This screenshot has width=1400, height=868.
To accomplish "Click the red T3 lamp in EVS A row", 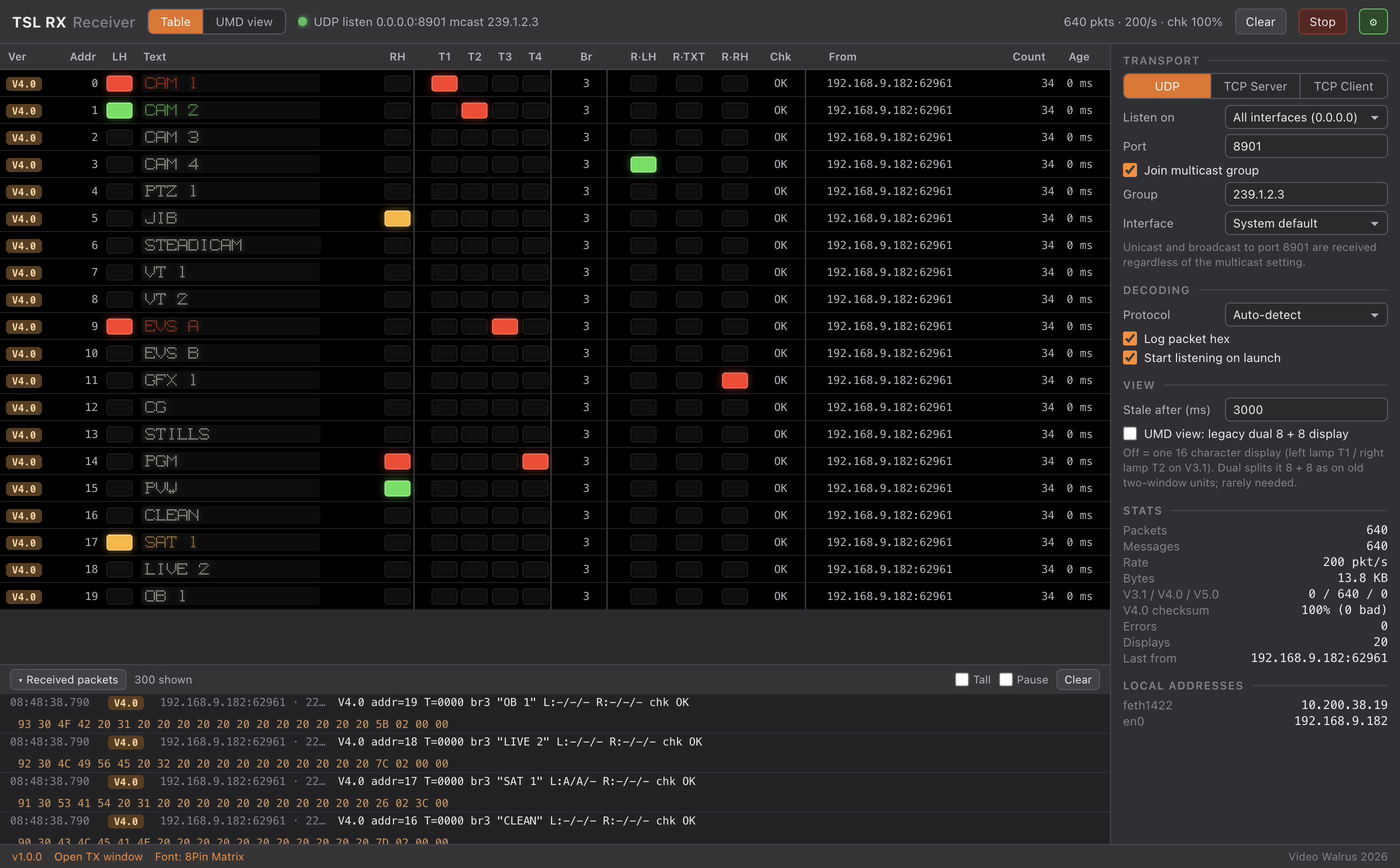I will click(x=504, y=326).
